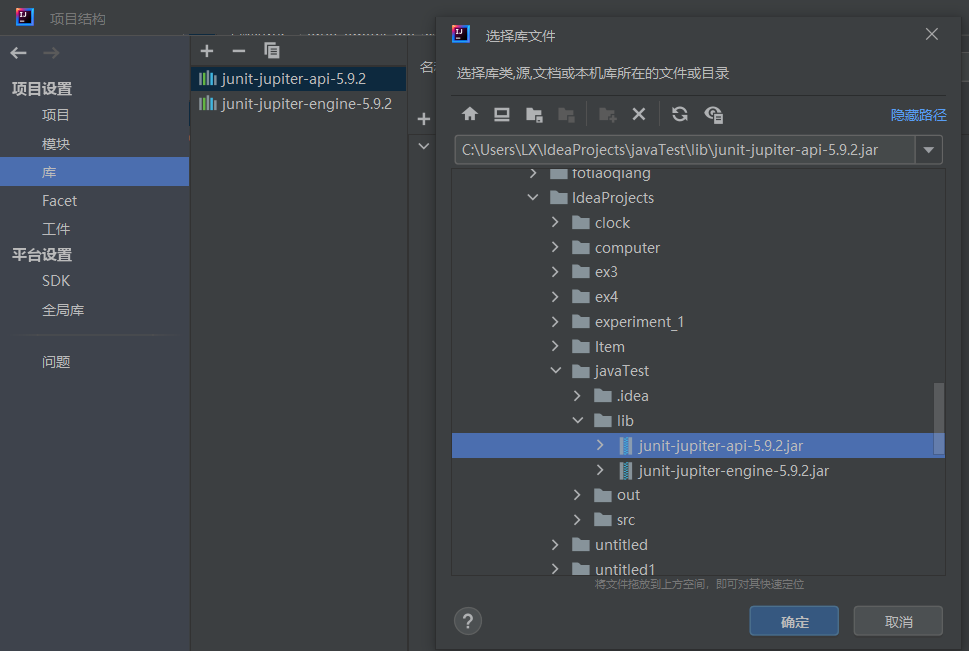Screen dimensions: 969x651
Task: Close the 选择库文件 dialog
Action: pyautogui.click(x=932, y=35)
